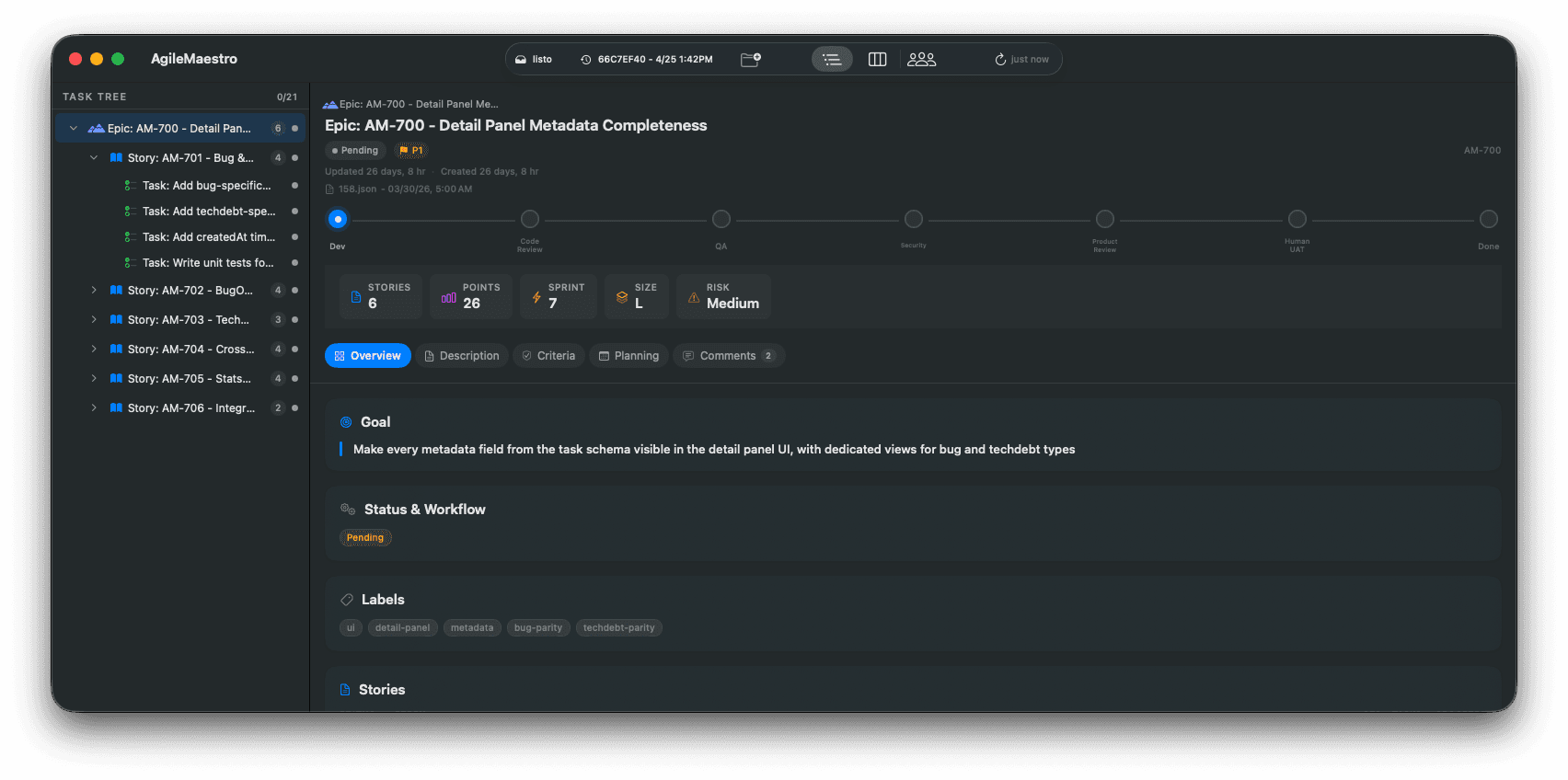The width and height of the screenshot is (1568, 780).
Task: Select the 'Task: Add techdebt-spe...' row
Action: click(180, 212)
